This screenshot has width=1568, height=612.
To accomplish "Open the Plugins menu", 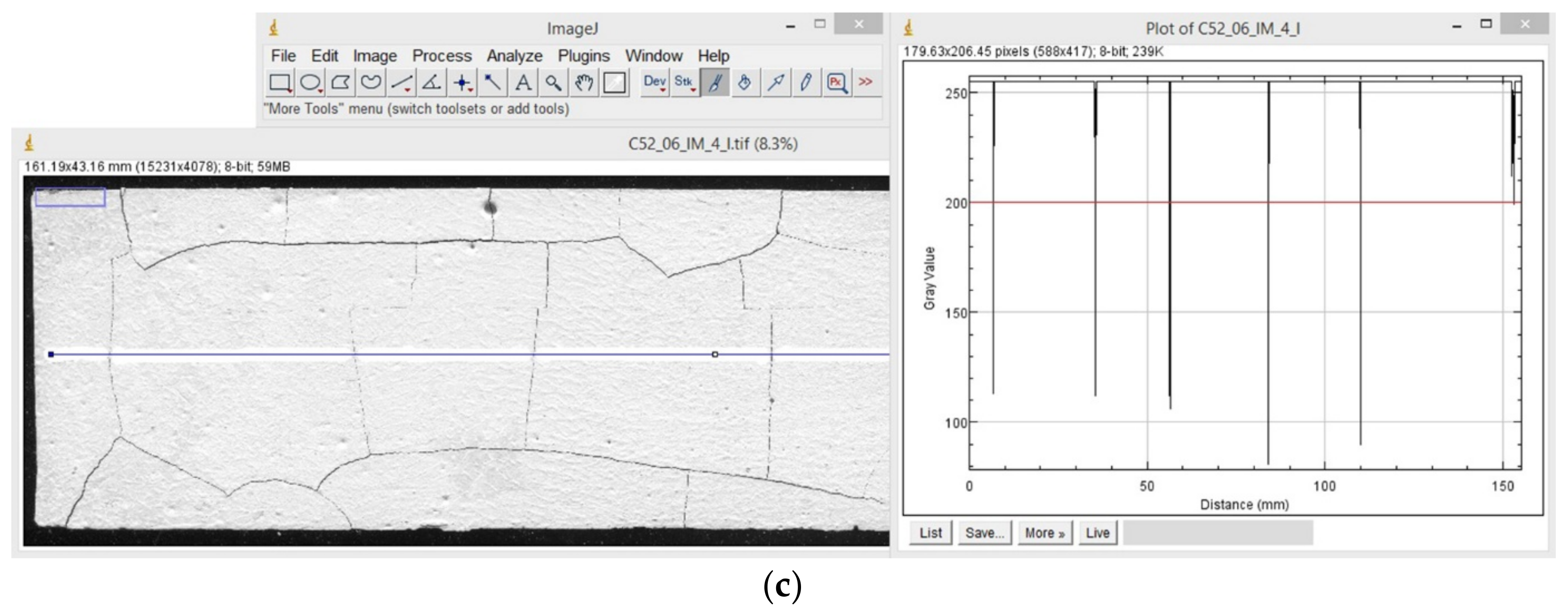I will coord(584,56).
